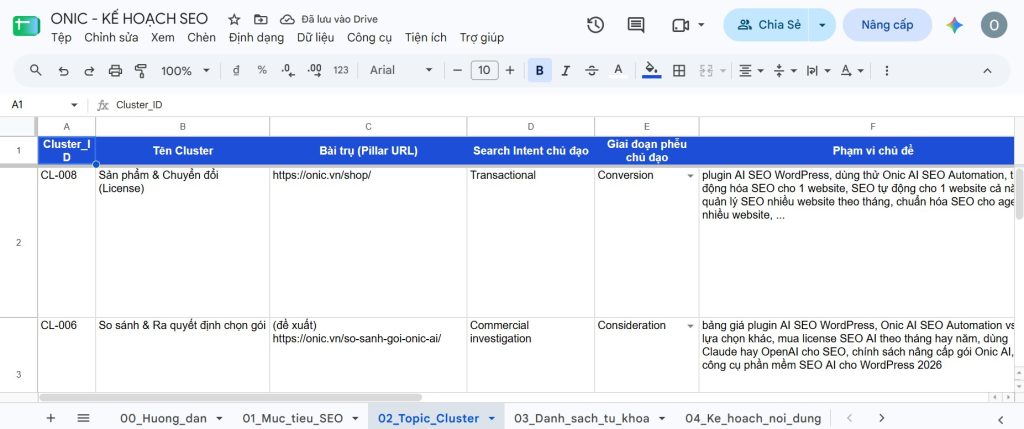Undo the last action
Image resolution: width=1024 pixels, height=429 pixels.
(x=63, y=71)
